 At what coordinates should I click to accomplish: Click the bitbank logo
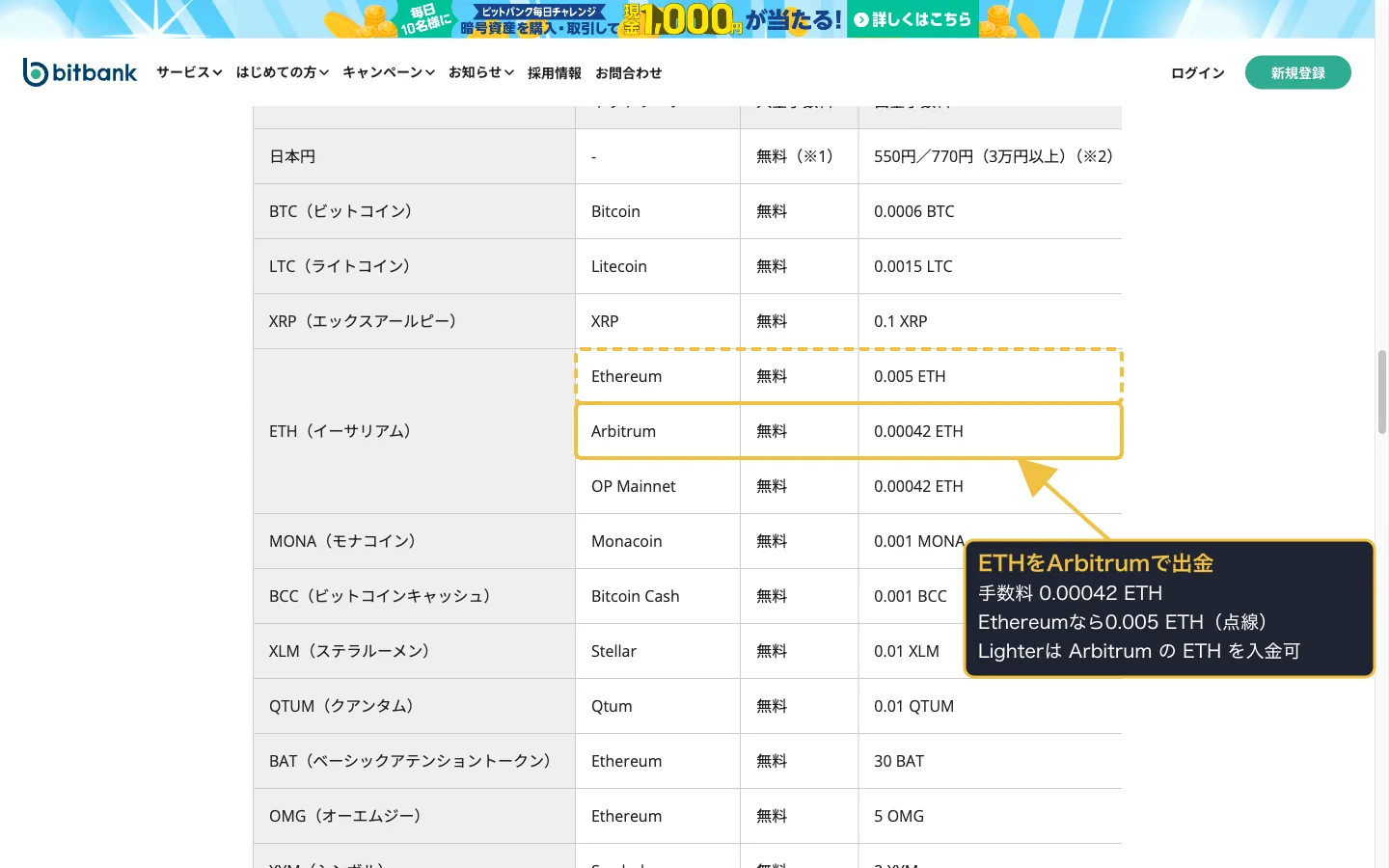tap(80, 72)
